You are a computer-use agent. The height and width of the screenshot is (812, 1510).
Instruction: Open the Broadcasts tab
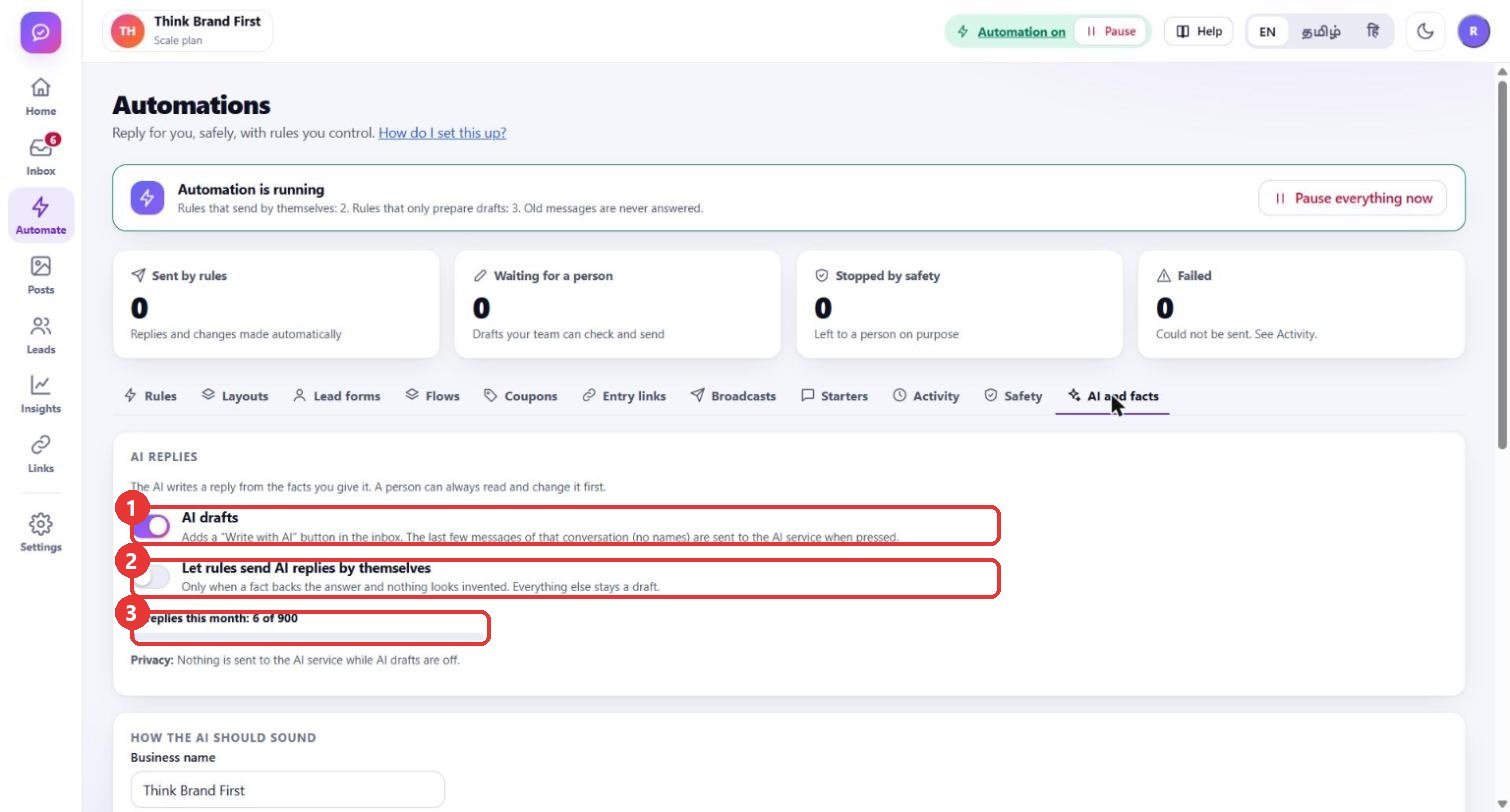pyautogui.click(x=733, y=396)
